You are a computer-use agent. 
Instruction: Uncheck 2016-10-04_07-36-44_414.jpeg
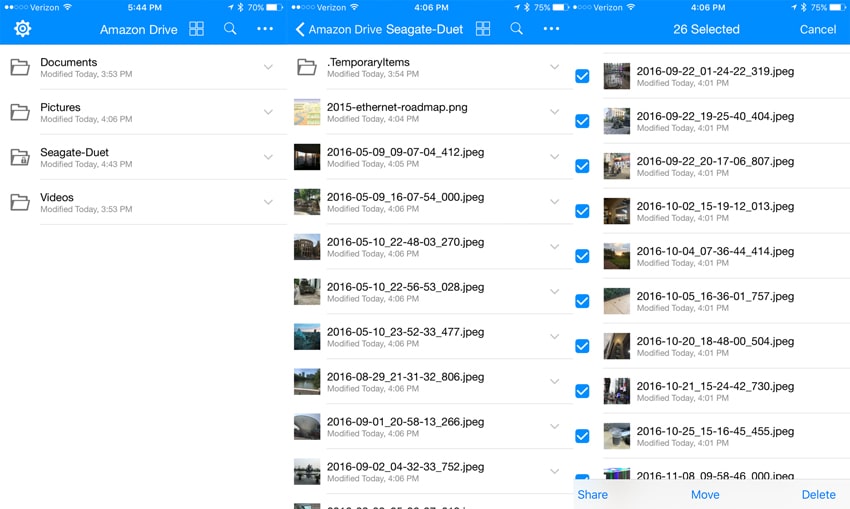(582, 256)
